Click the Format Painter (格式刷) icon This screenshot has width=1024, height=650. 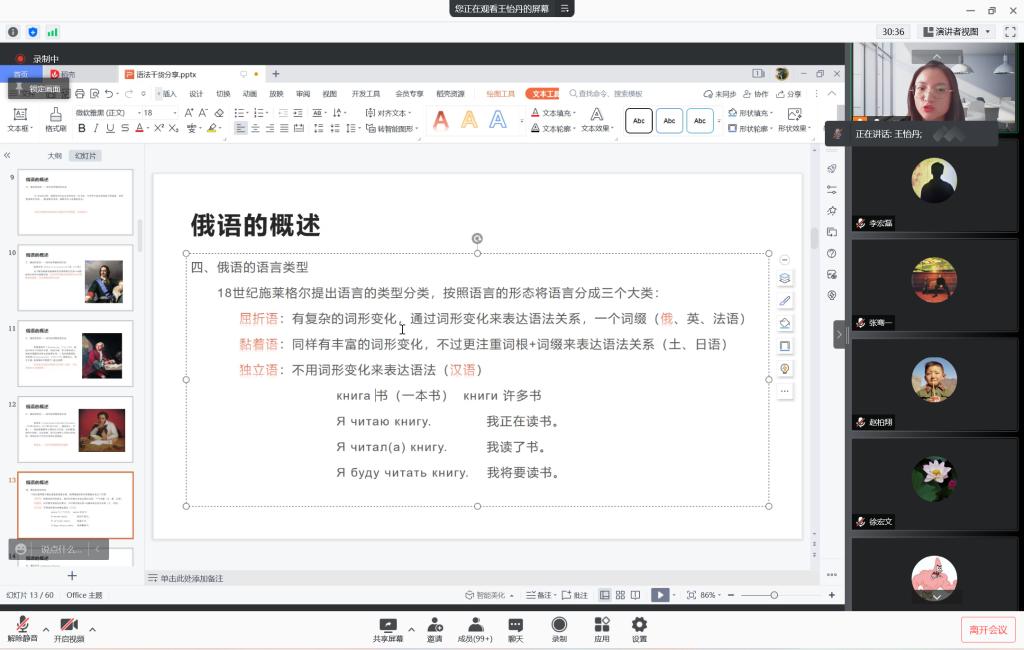tap(56, 118)
